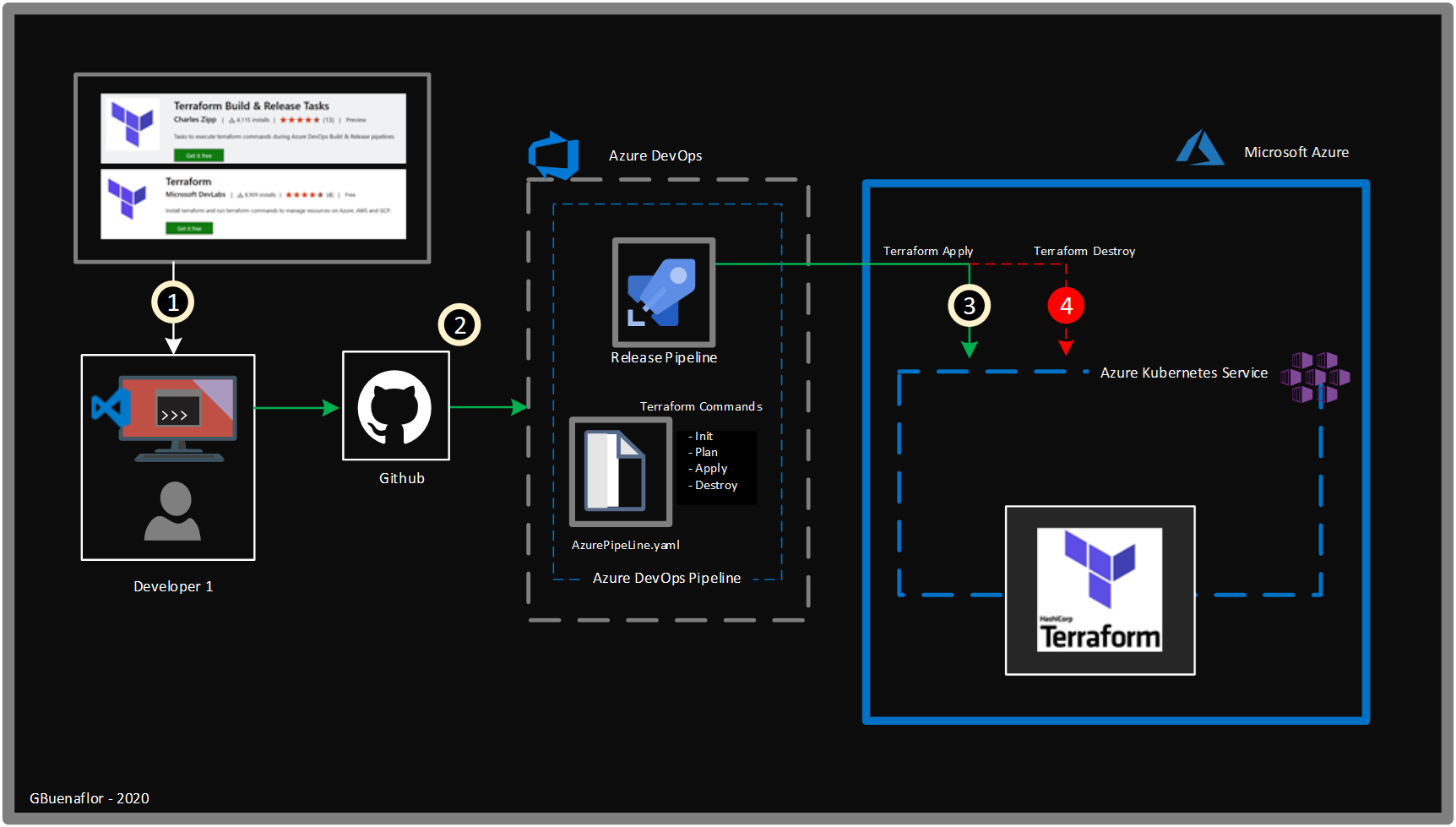Click the 'Developer 1' label text
Viewport: 1456px width, 827px height.
173,586
